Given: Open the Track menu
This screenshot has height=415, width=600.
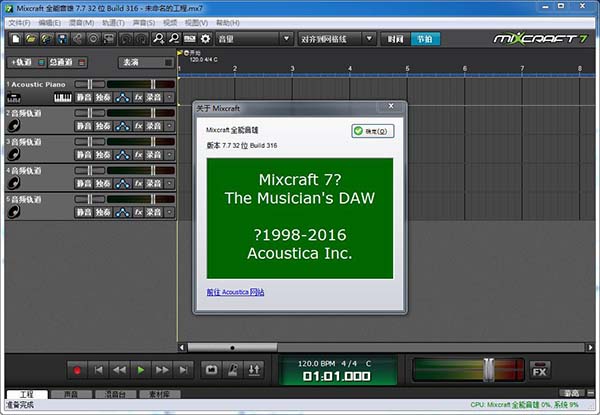Looking at the screenshot, I should point(113,23).
